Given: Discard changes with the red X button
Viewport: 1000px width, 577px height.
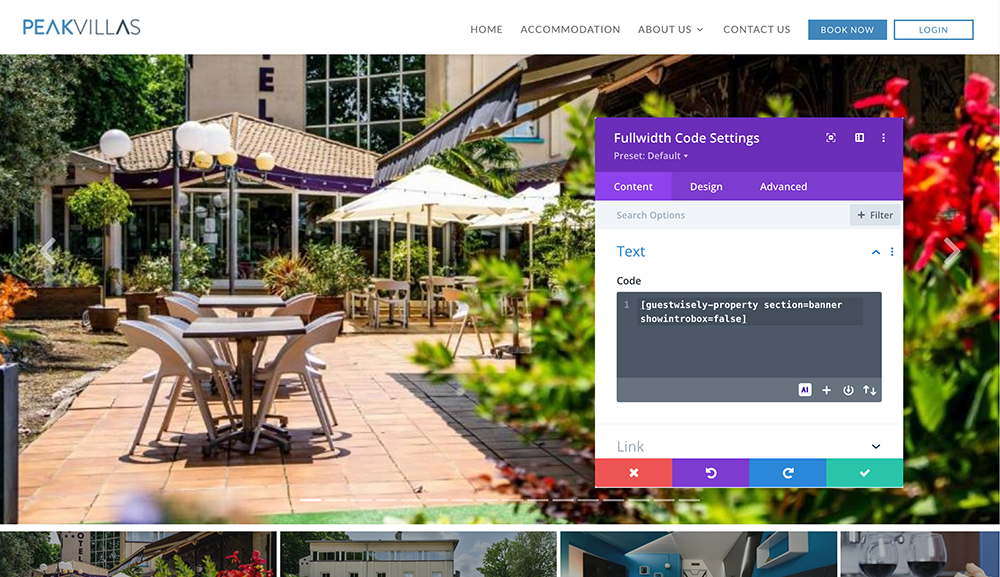Looking at the screenshot, I should (x=633, y=473).
